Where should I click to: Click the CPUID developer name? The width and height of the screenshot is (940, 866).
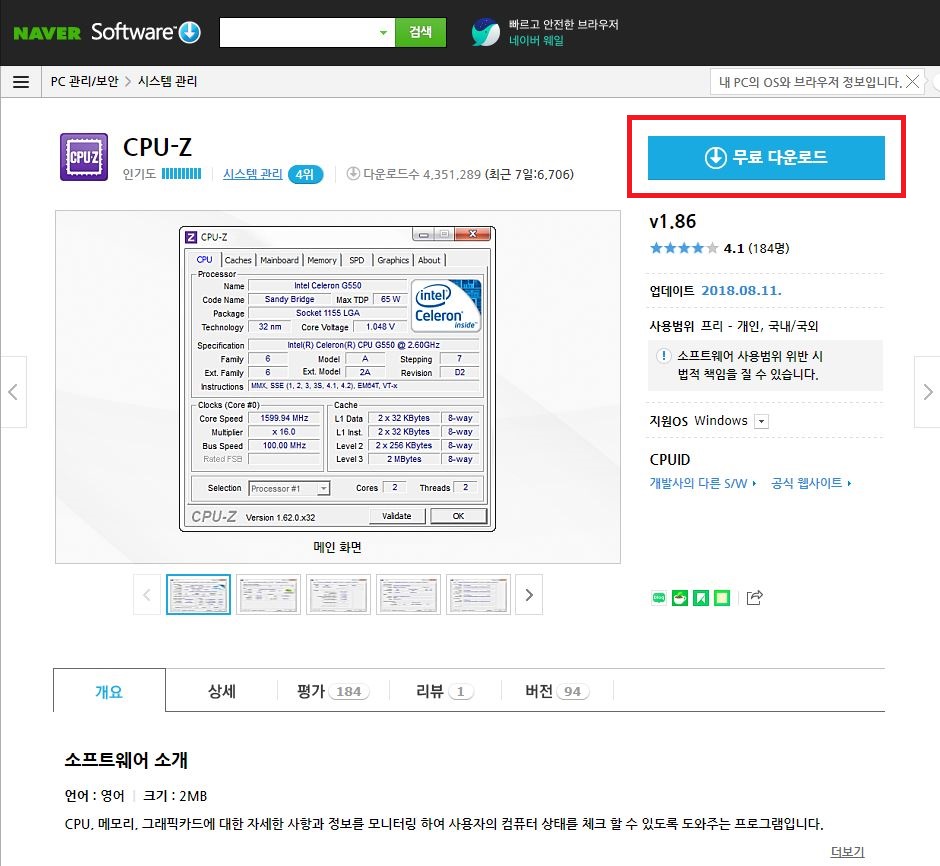click(x=670, y=460)
